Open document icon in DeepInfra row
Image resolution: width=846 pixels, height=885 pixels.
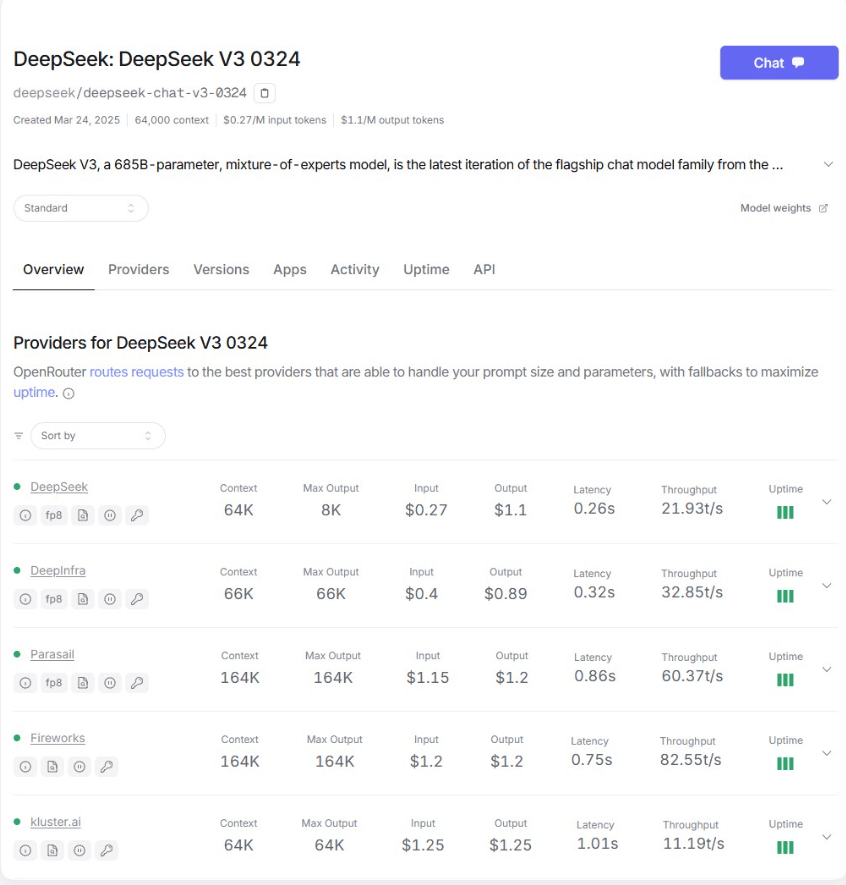[x=83, y=599]
